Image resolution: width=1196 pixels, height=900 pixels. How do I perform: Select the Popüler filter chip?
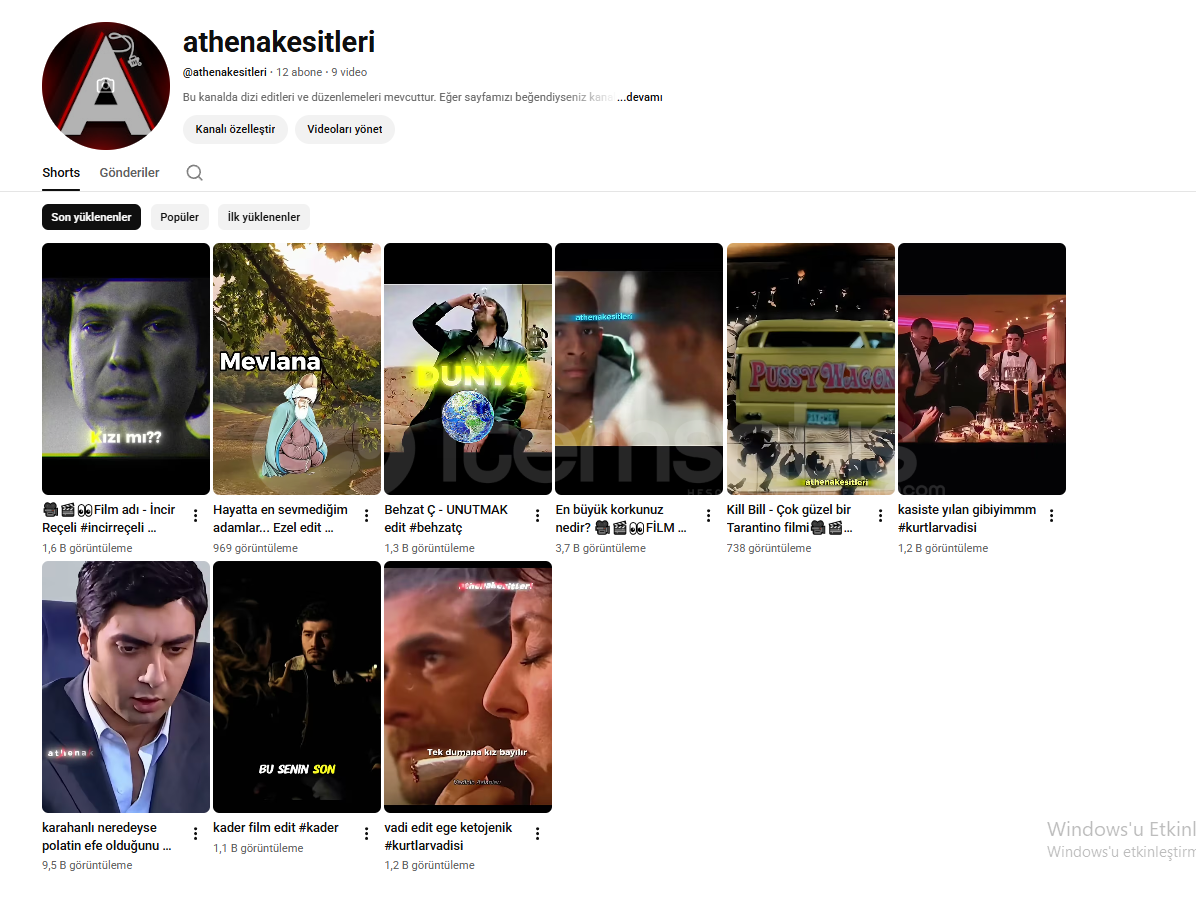point(179,217)
